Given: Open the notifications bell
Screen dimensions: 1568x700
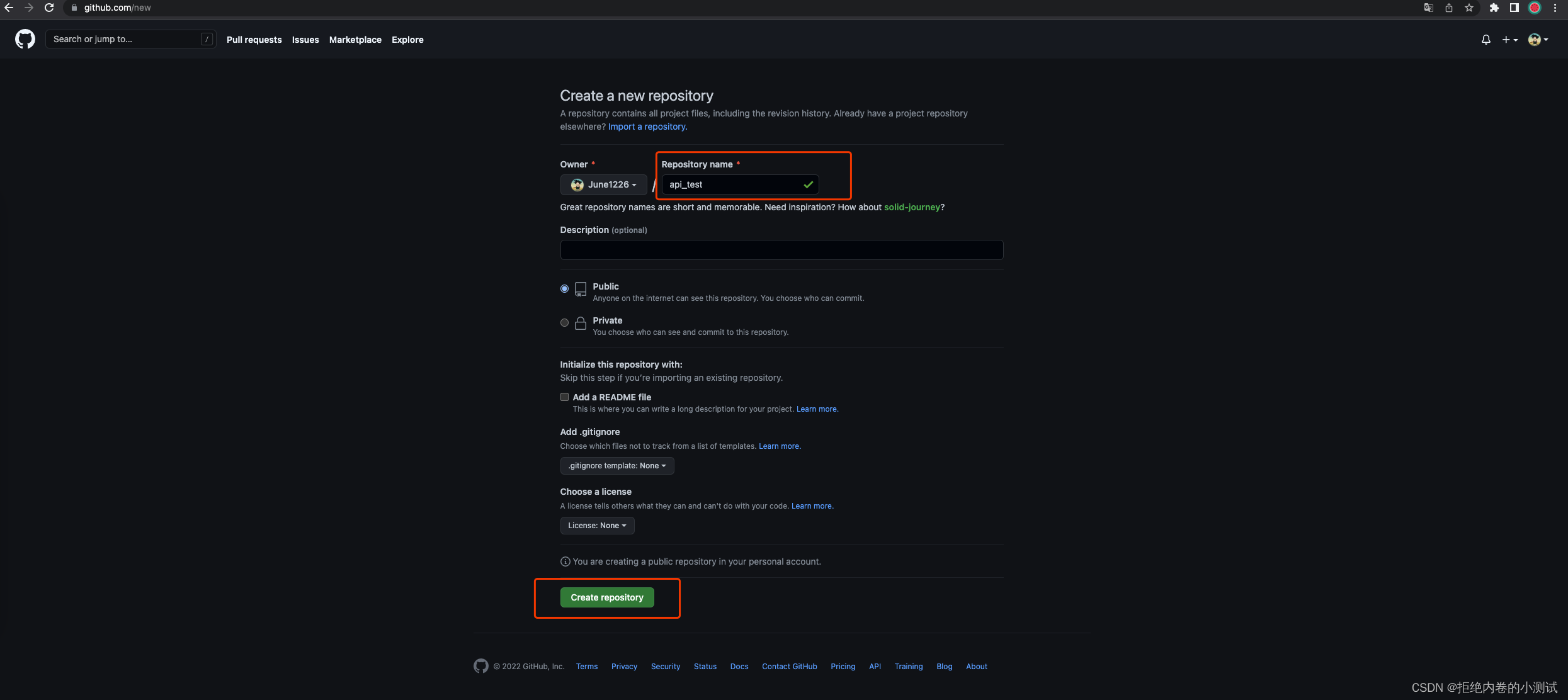Looking at the screenshot, I should 1486,40.
